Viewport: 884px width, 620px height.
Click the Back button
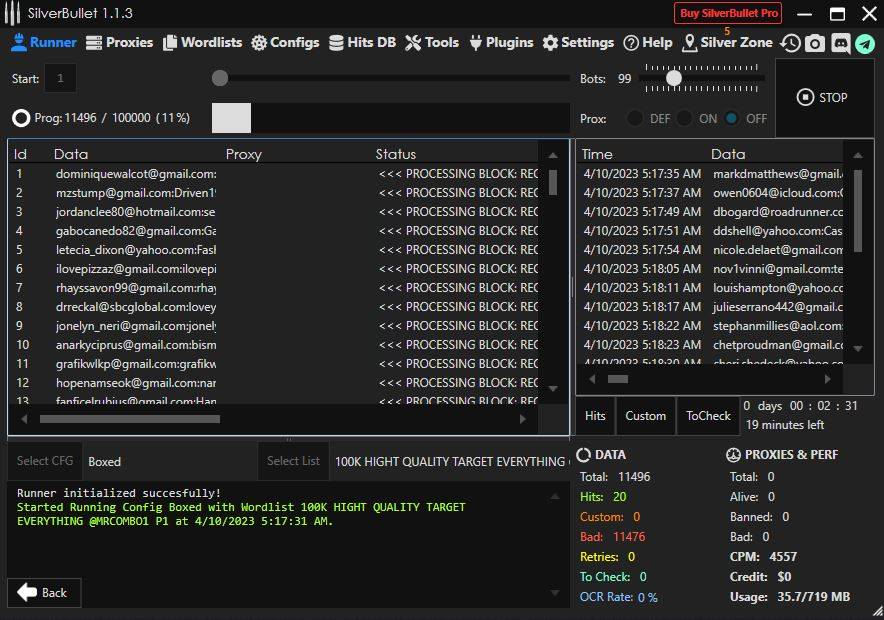coord(44,592)
